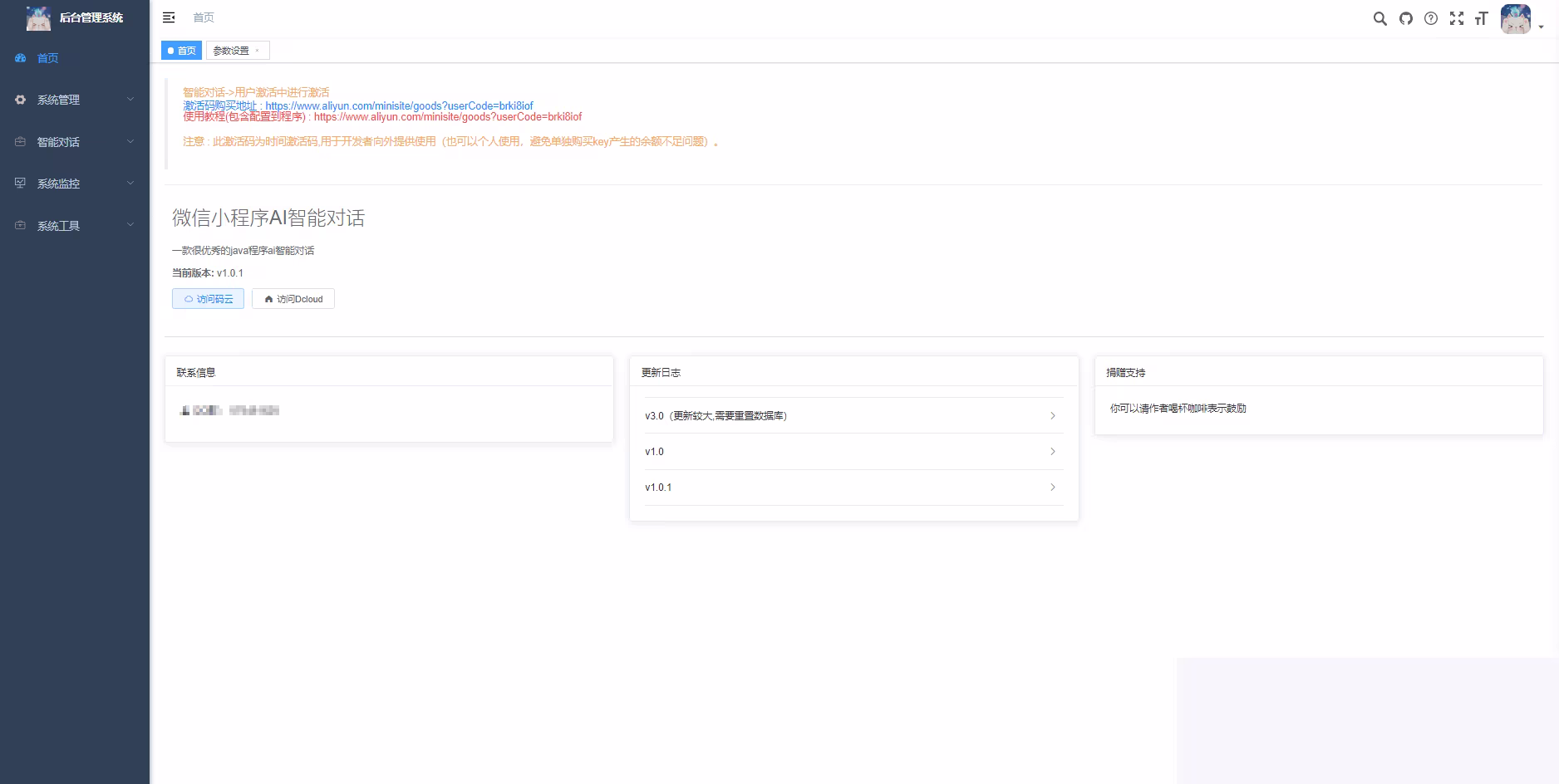This screenshot has width=1559, height=784.
Task: Open the GitHub source icon
Action: (1405, 18)
